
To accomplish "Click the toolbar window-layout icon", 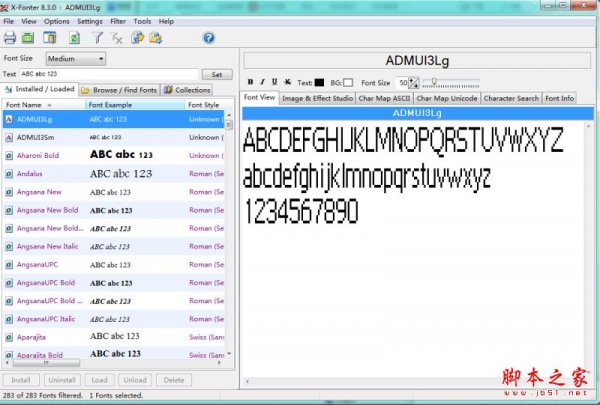I will tap(50, 38).
